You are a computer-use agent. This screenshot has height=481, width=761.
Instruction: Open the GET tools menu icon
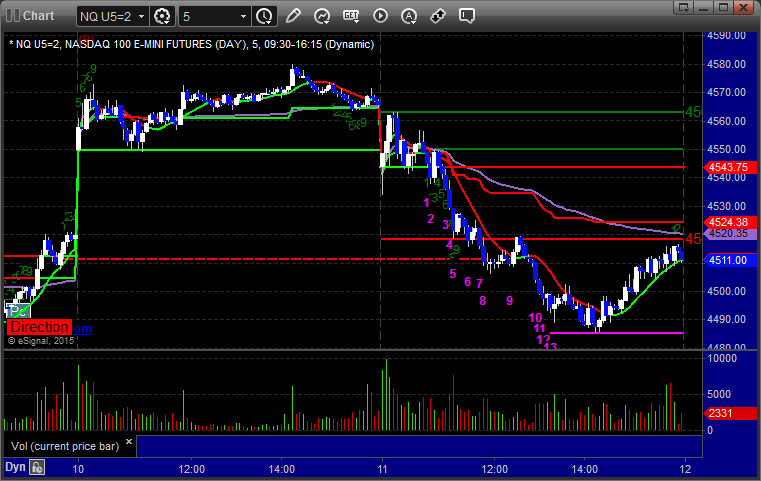[351, 16]
